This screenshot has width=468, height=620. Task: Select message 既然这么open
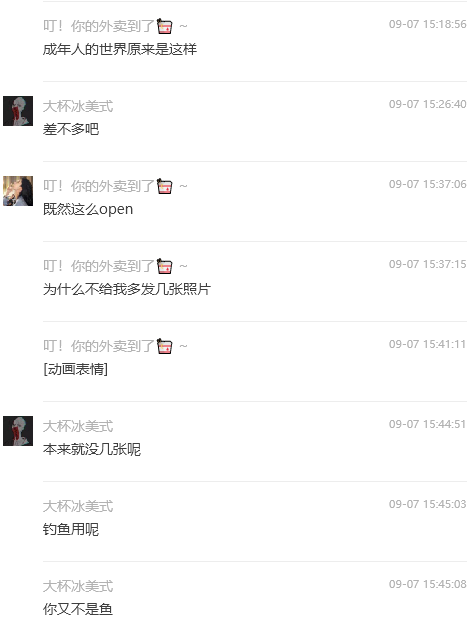coord(88,209)
